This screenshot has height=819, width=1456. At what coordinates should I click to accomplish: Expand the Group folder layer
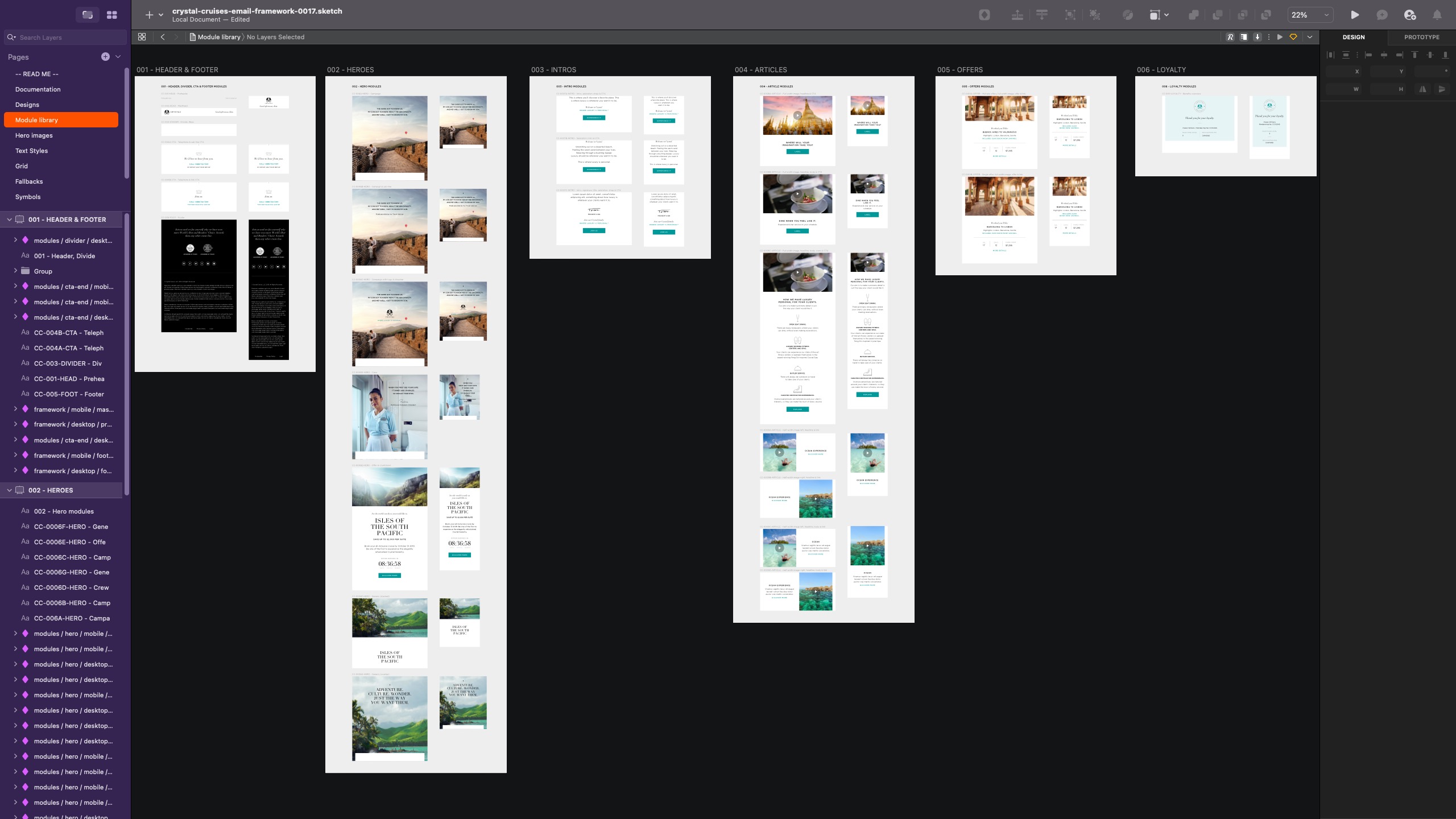[x=15, y=271]
